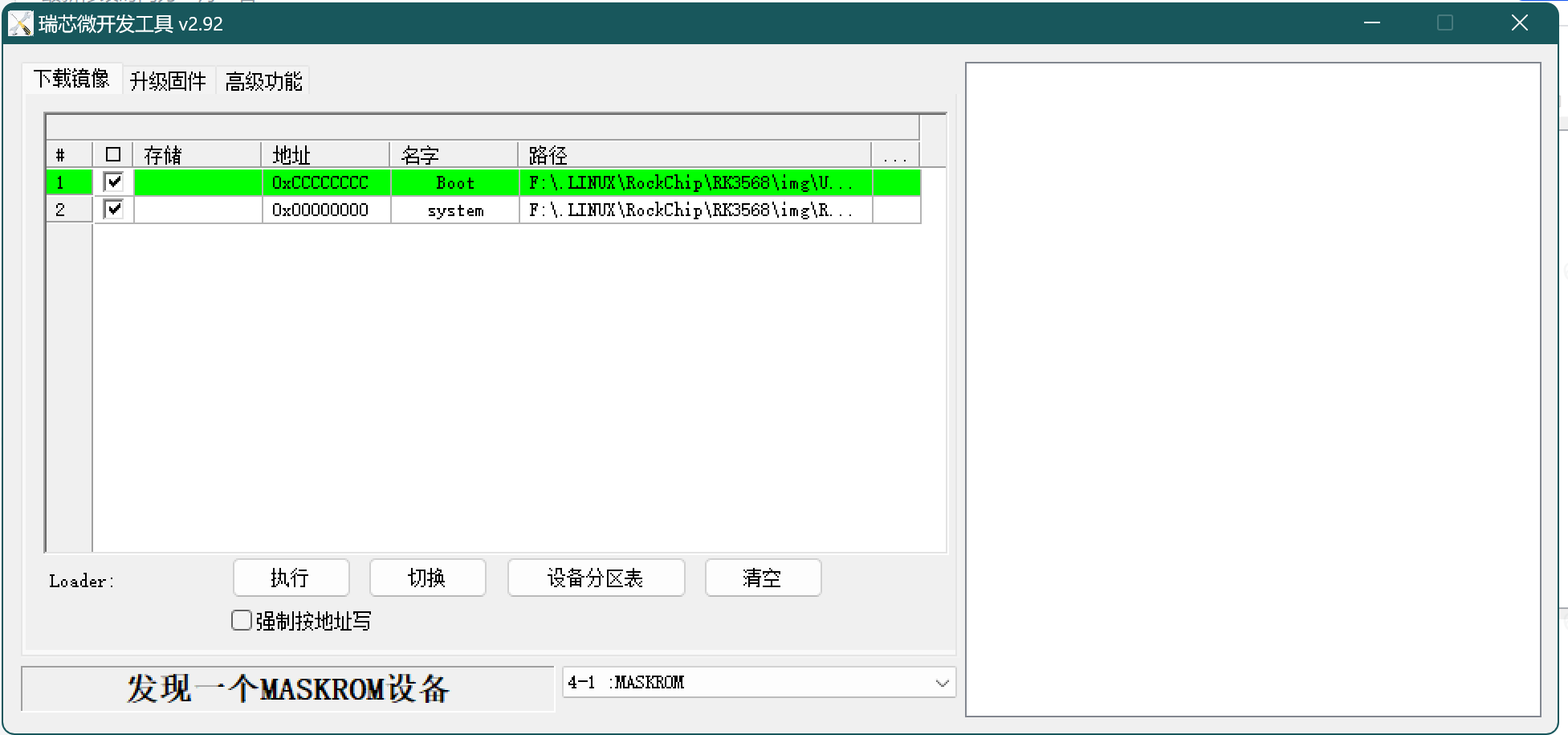Click the 切换 button
This screenshot has width=1568, height=735.
click(427, 578)
